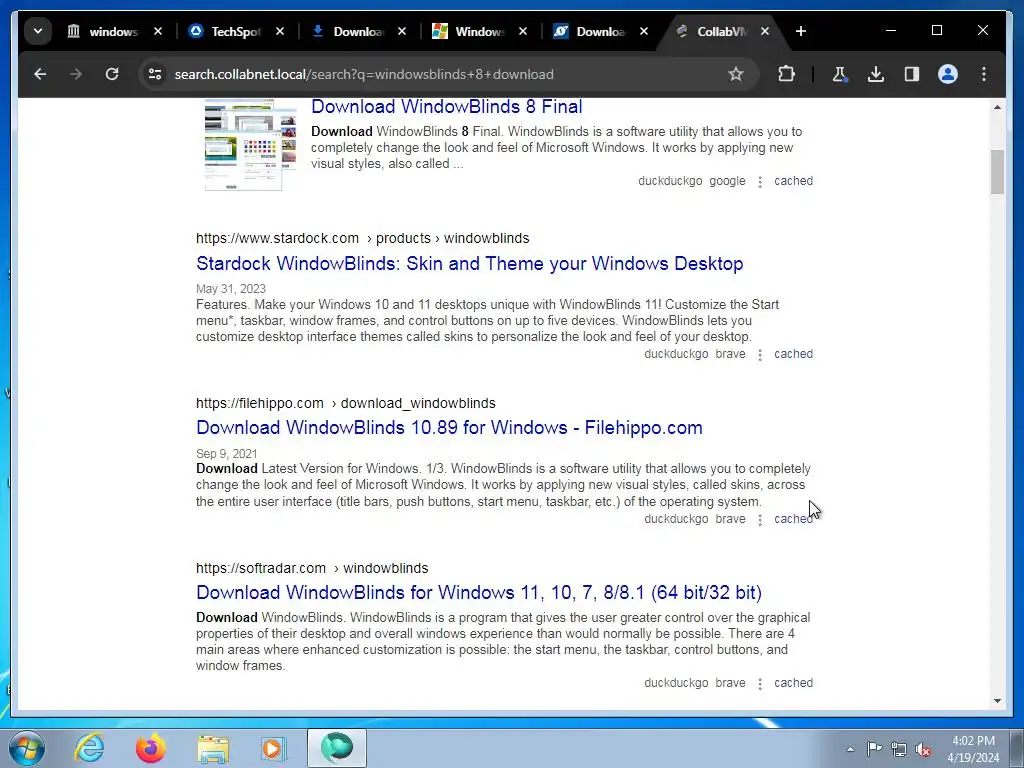
Task: Open Windows Explorer folder from taskbar
Action: (x=213, y=748)
